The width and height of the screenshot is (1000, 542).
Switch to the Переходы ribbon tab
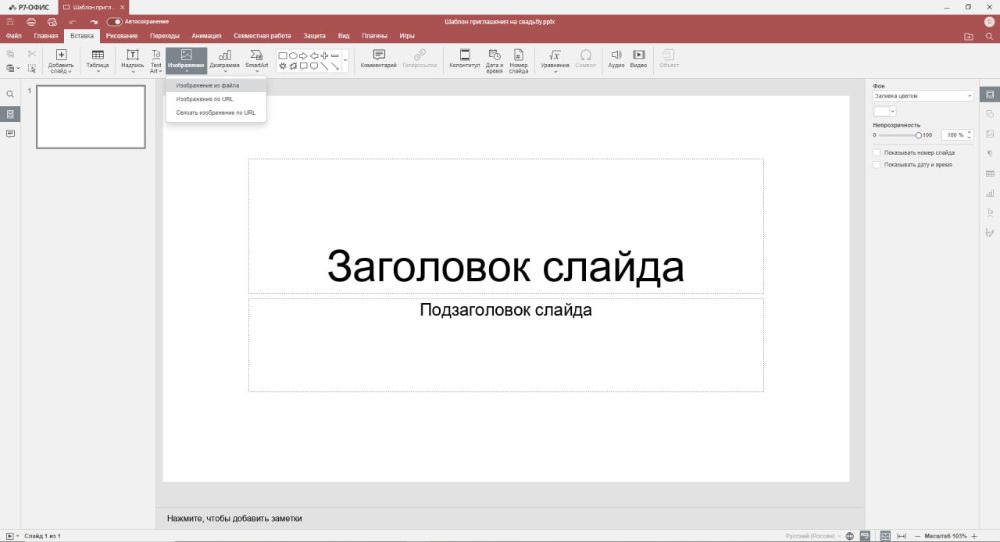pyautogui.click(x=165, y=36)
